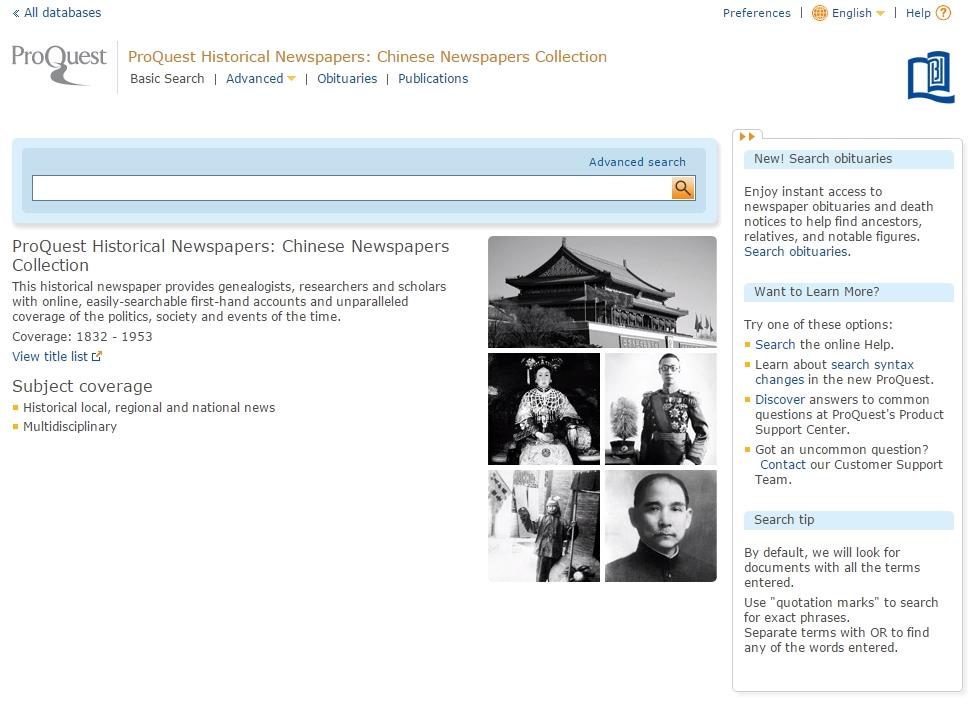Click the globe language icon
The height and width of the screenshot is (704, 973).
[819, 13]
